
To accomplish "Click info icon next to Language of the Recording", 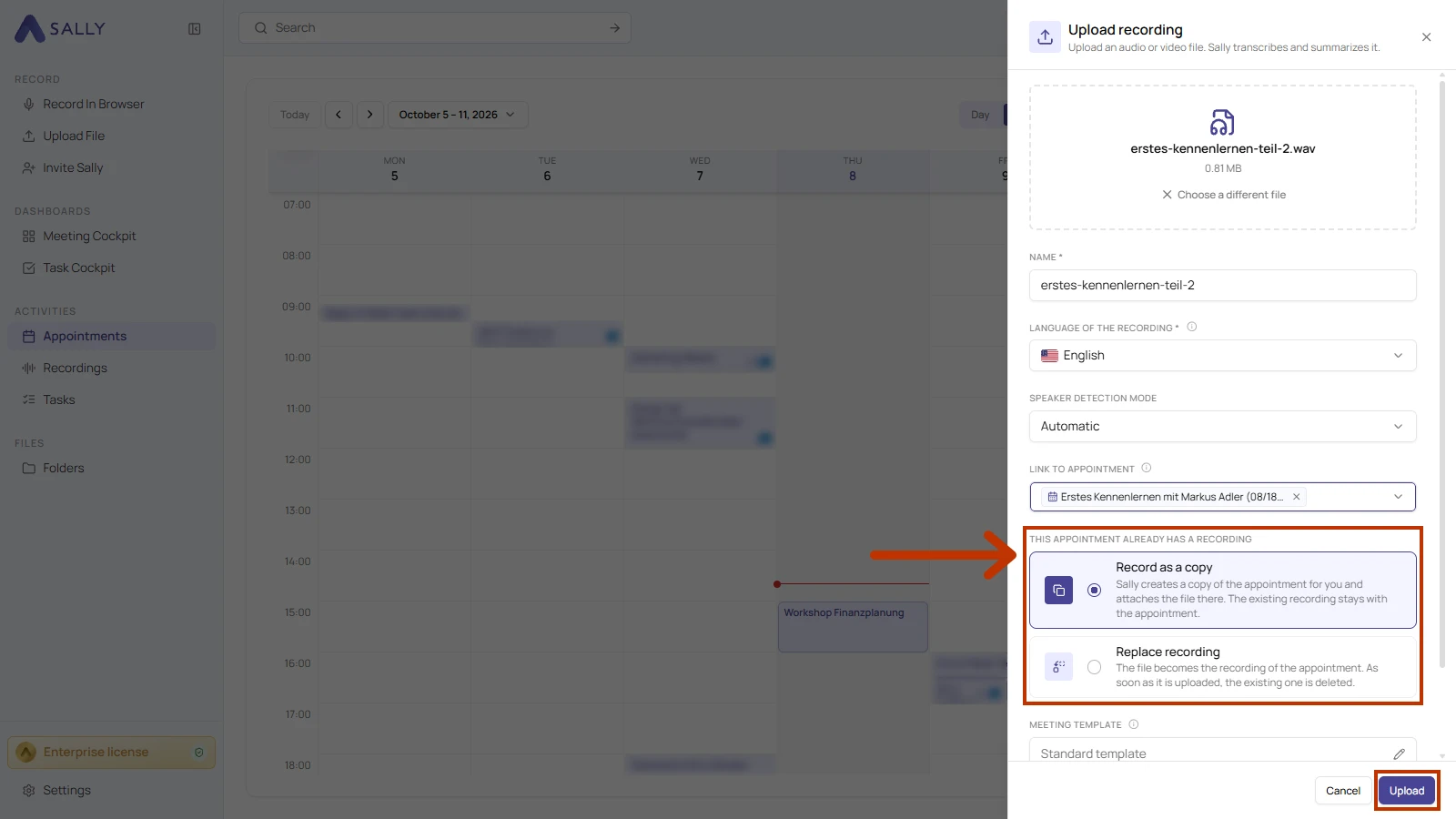I will click(x=1191, y=327).
